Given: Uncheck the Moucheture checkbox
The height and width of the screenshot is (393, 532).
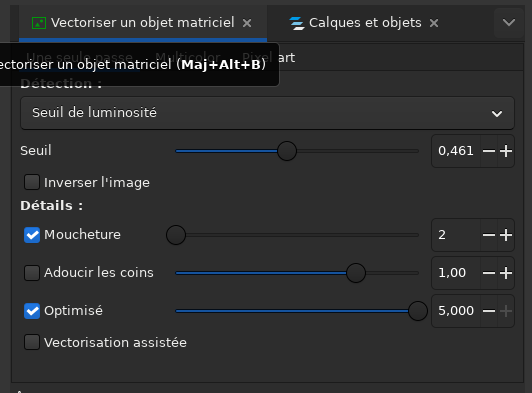Looking at the screenshot, I should coord(32,235).
